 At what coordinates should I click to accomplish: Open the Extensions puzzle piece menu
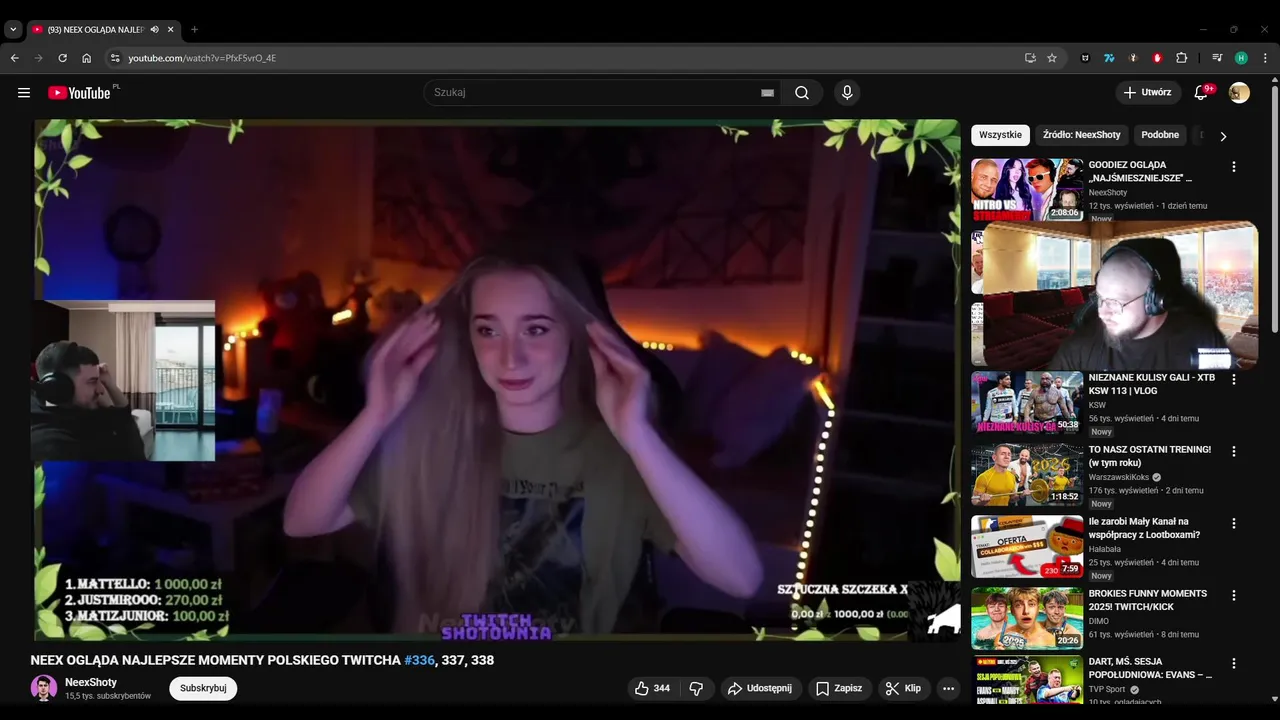tap(1181, 58)
